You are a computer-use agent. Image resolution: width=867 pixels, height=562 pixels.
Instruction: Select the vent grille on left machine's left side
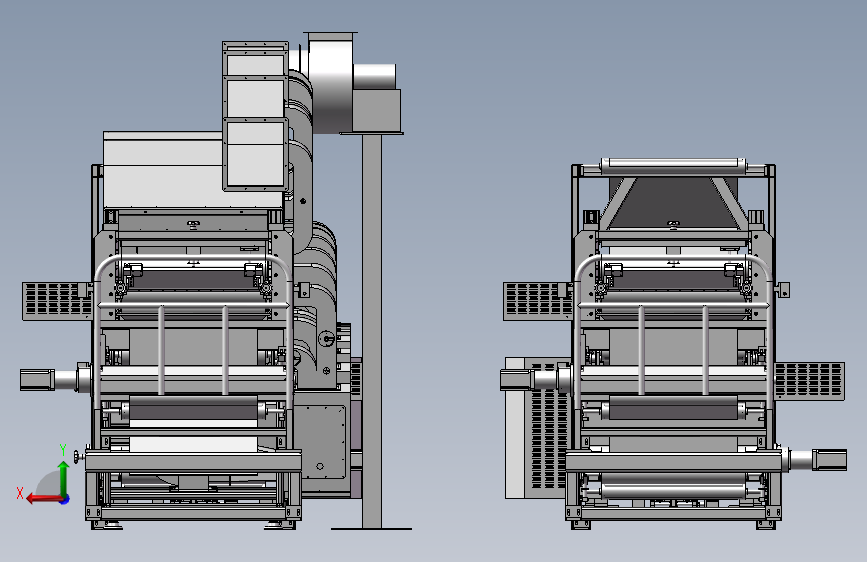[56, 301]
